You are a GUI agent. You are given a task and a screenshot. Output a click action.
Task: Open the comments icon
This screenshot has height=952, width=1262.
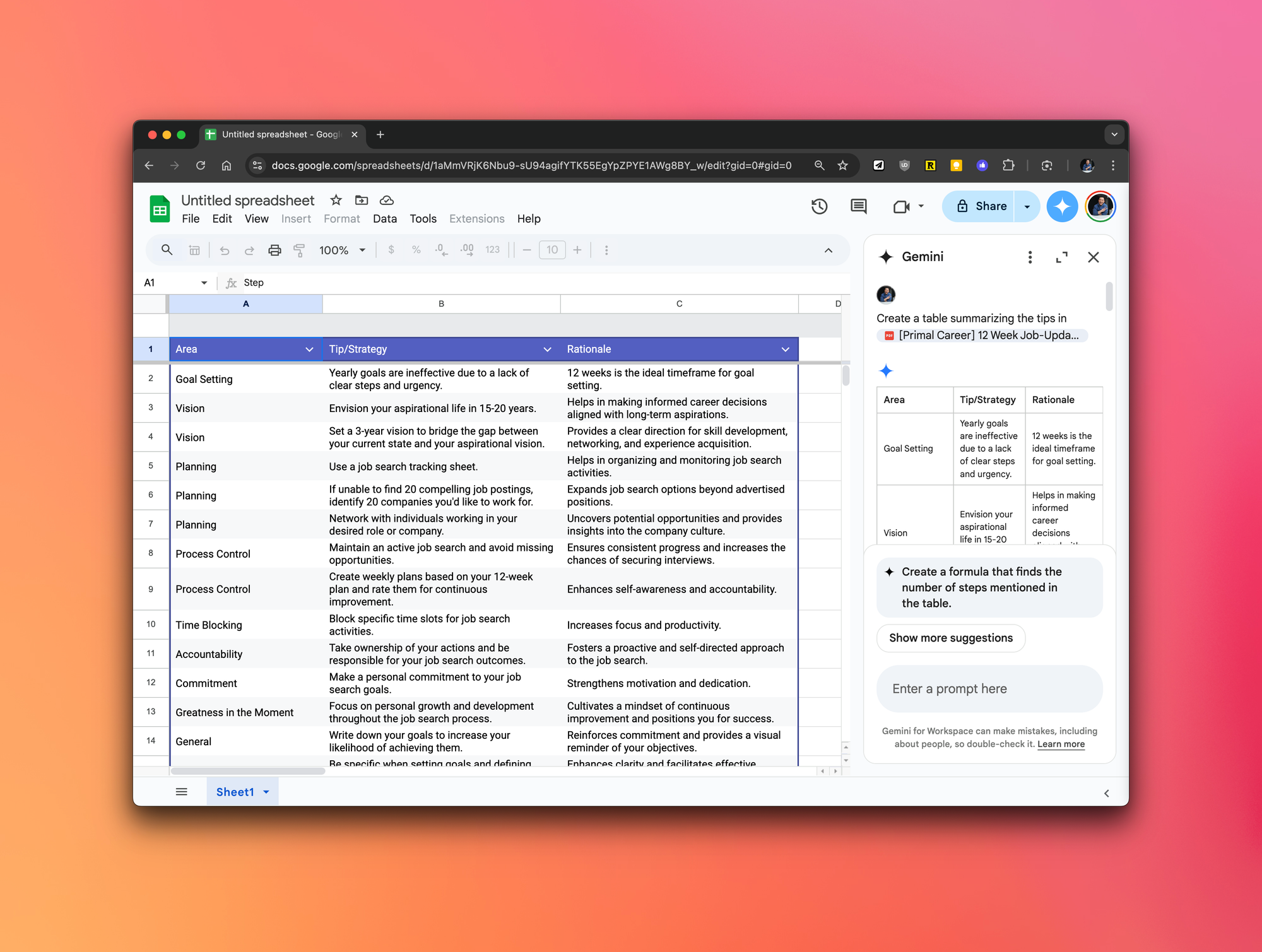[858, 206]
